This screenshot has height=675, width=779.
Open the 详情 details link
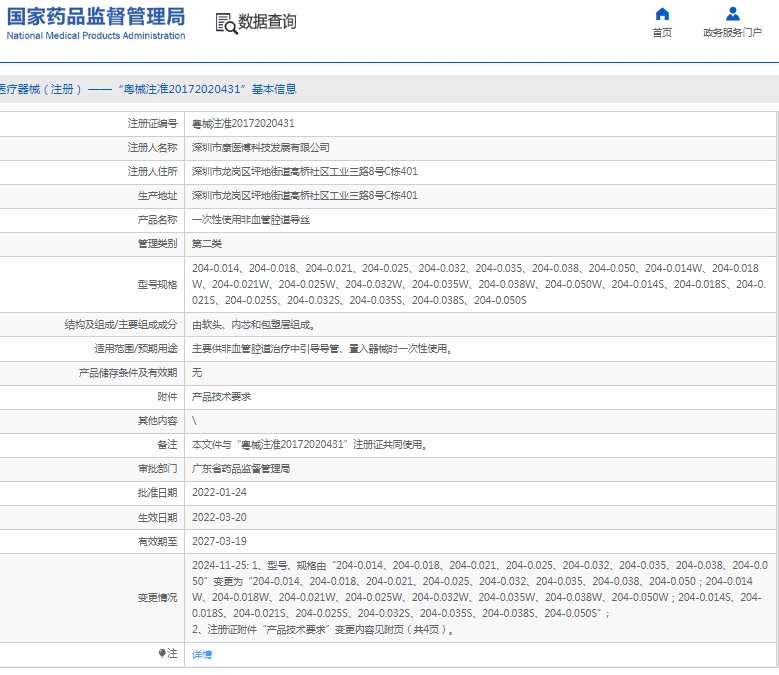pyautogui.click(x=202, y=655)
